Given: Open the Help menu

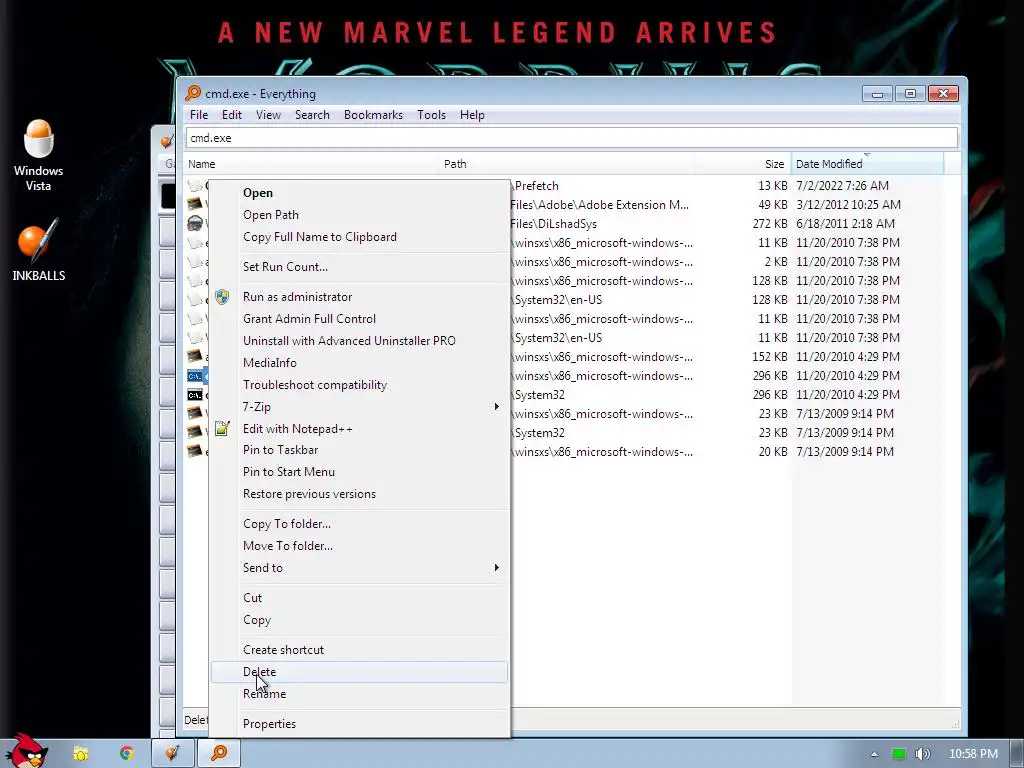Looking at the screenshot, I should click(x=472, y=115).
